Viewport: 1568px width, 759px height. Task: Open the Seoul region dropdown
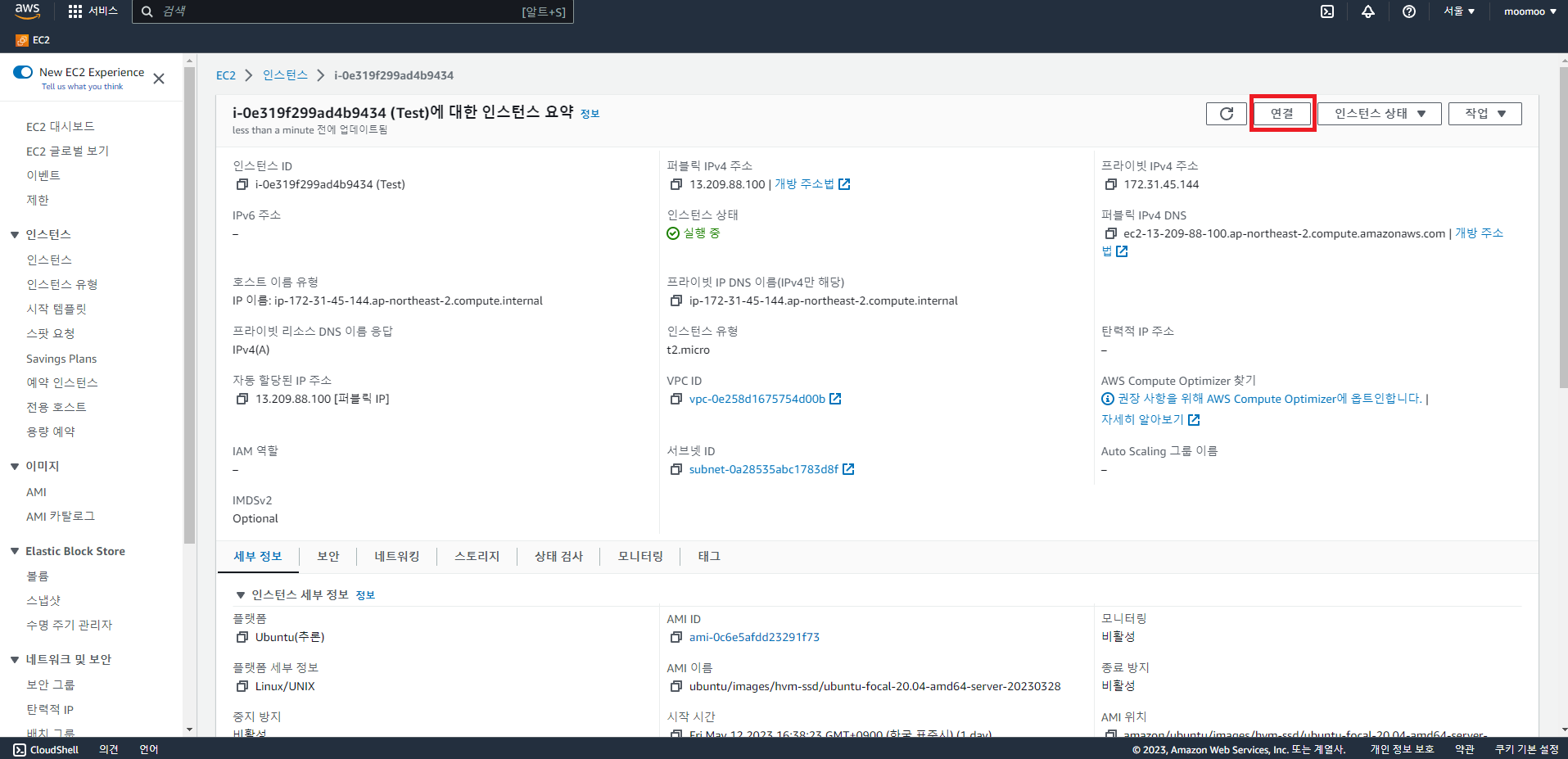(x=1459, y=11)
